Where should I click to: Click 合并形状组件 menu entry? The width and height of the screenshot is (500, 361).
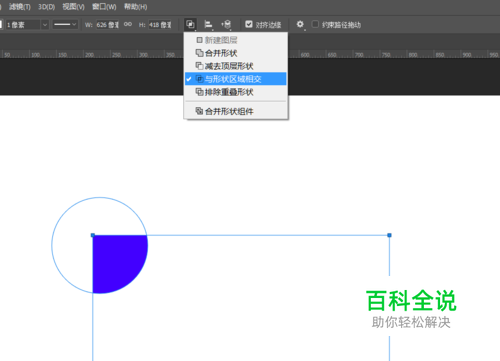click(x=236, y=111)
